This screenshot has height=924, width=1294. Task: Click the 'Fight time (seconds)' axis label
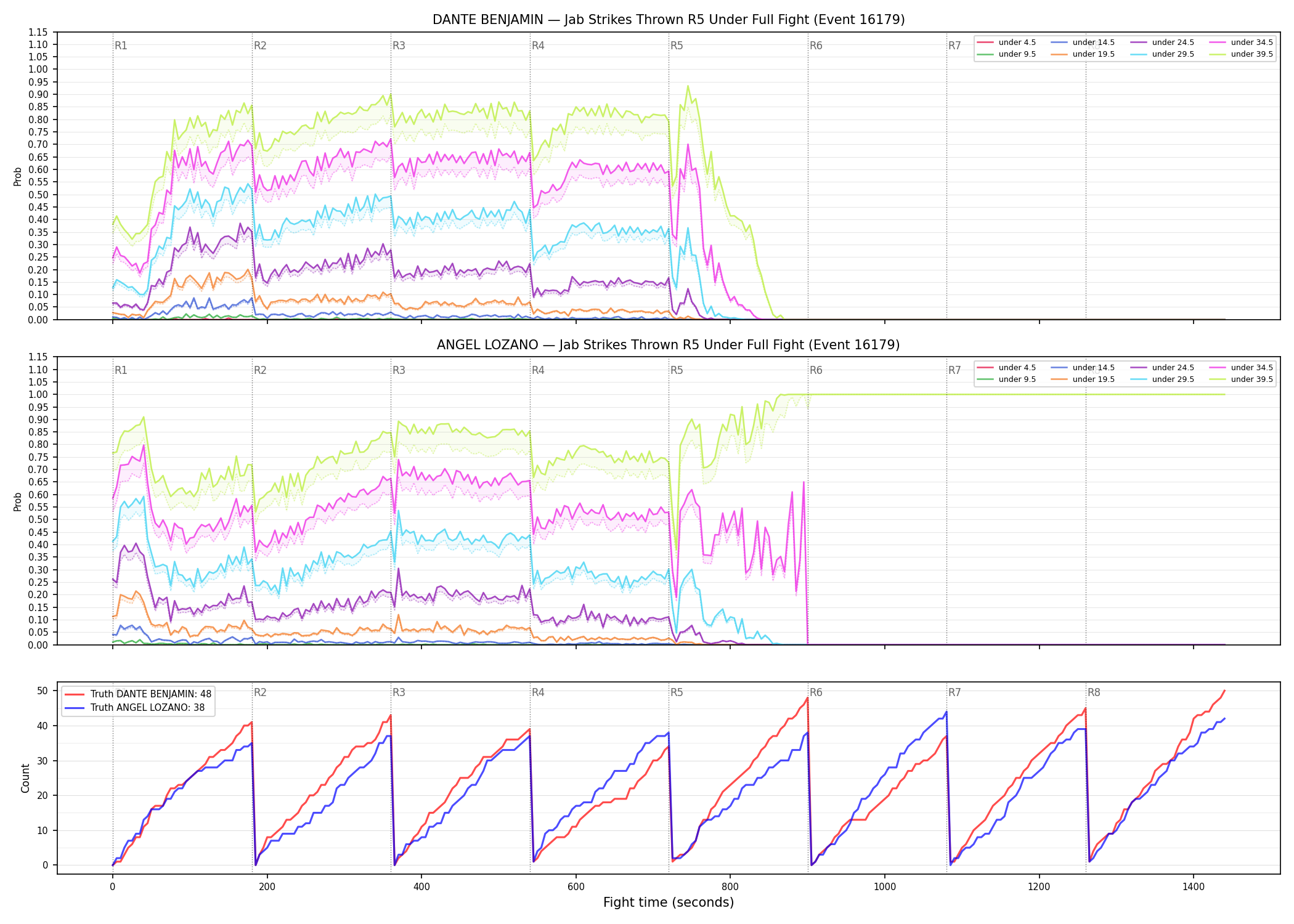pos(669,902)
